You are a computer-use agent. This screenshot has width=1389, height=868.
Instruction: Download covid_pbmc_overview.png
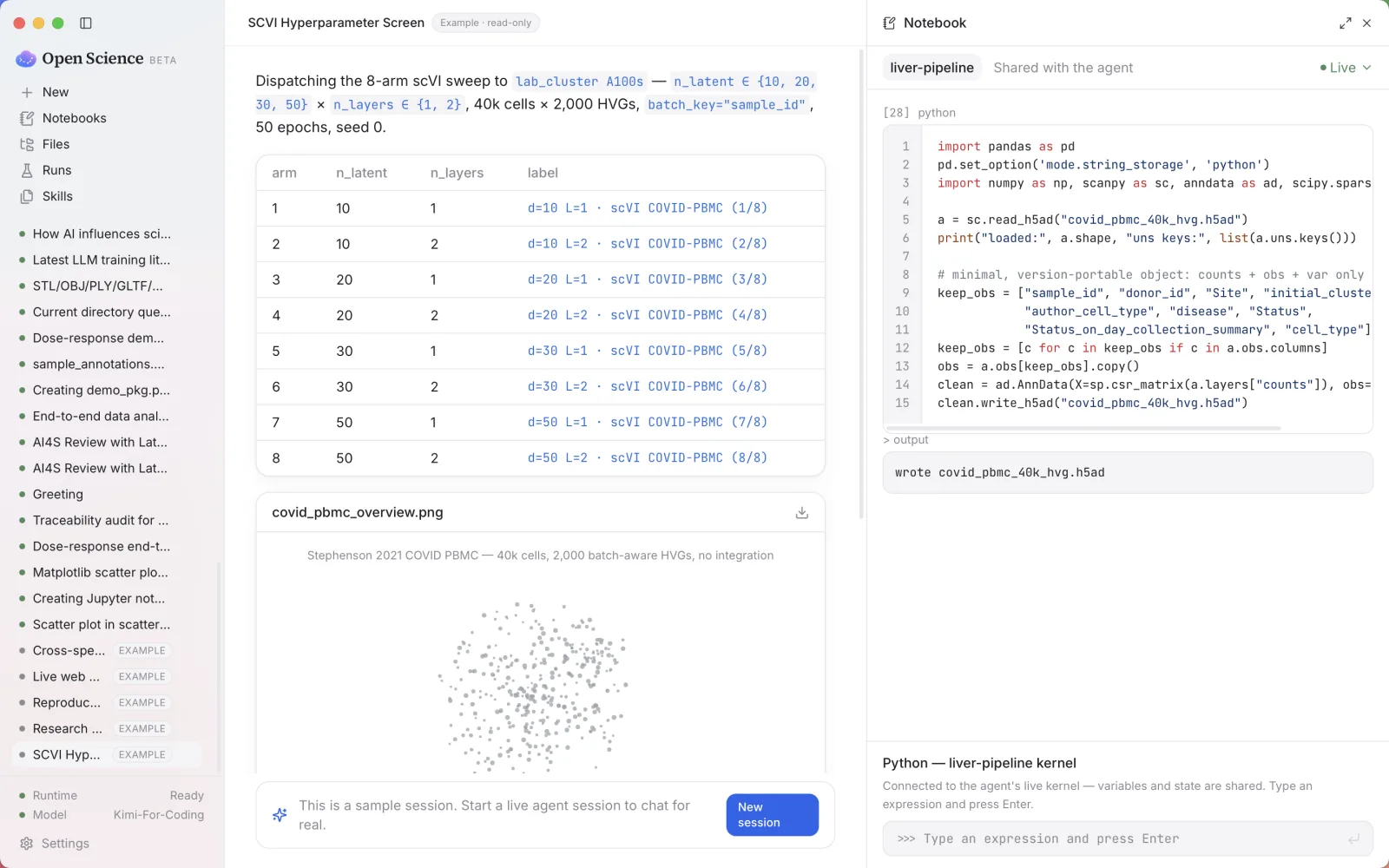point(802,513)
